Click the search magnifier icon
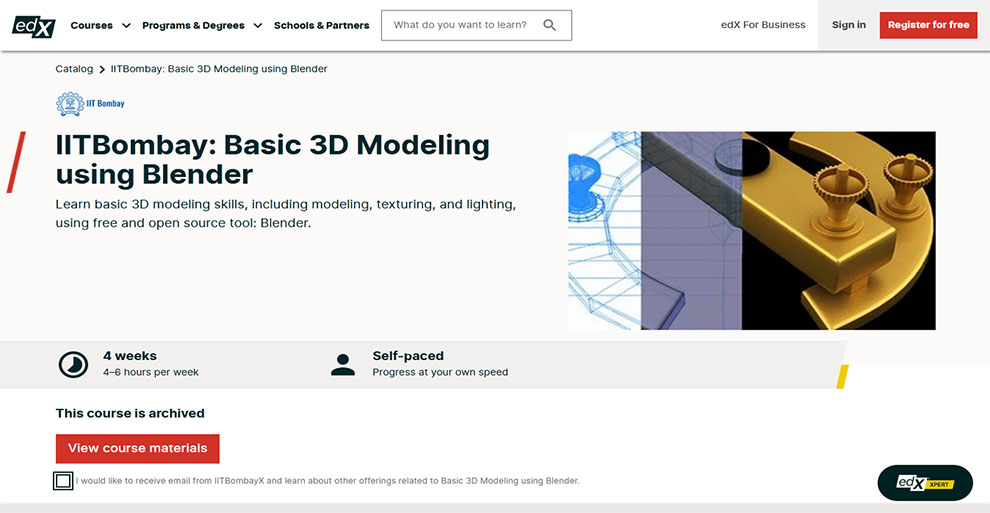Screen dimensions: 990x513 point(550,25)
